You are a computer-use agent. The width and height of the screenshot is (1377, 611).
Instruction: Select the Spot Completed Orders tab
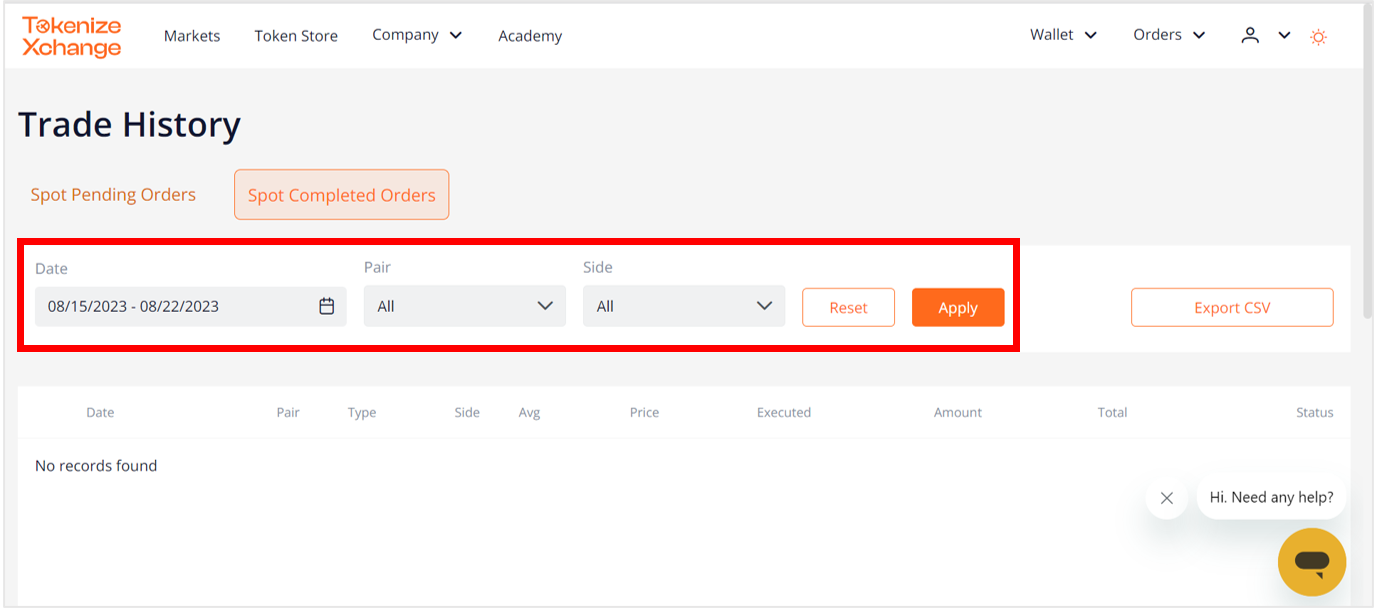[342, 195]
